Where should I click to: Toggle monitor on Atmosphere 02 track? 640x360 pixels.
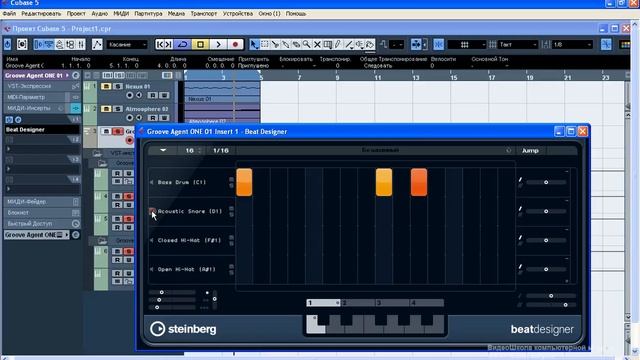tap(139, 118)
